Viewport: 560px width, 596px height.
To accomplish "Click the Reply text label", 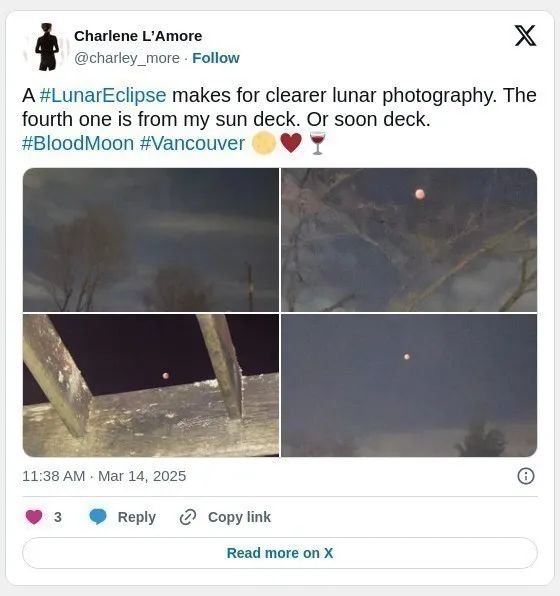I will (x=136, y=517).
